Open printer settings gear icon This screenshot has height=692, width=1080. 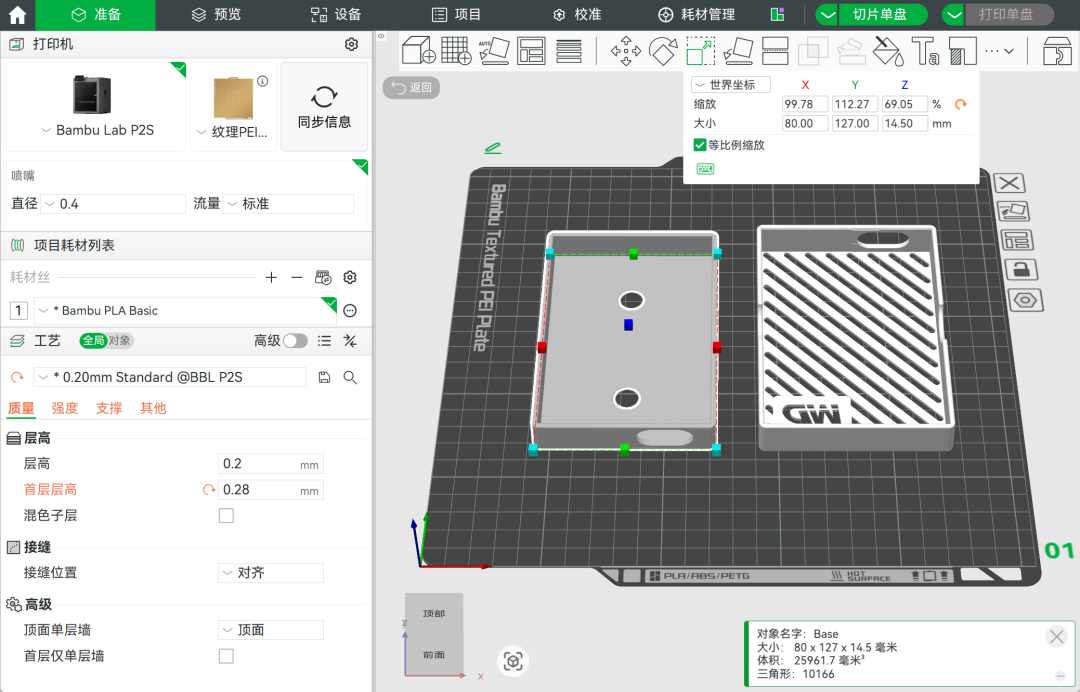(351, 44)
